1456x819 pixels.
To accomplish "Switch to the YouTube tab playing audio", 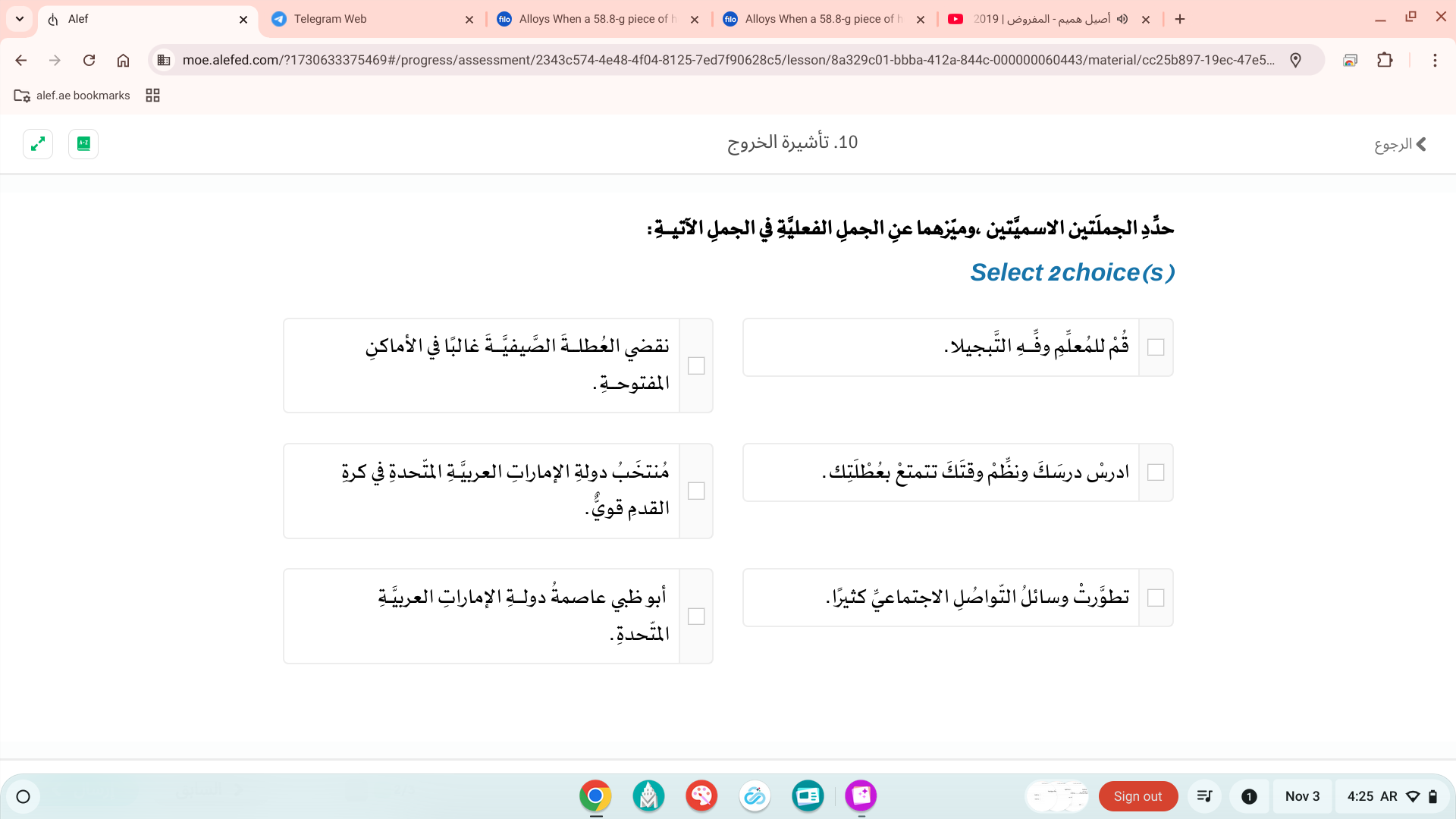I will [1039, 19].
